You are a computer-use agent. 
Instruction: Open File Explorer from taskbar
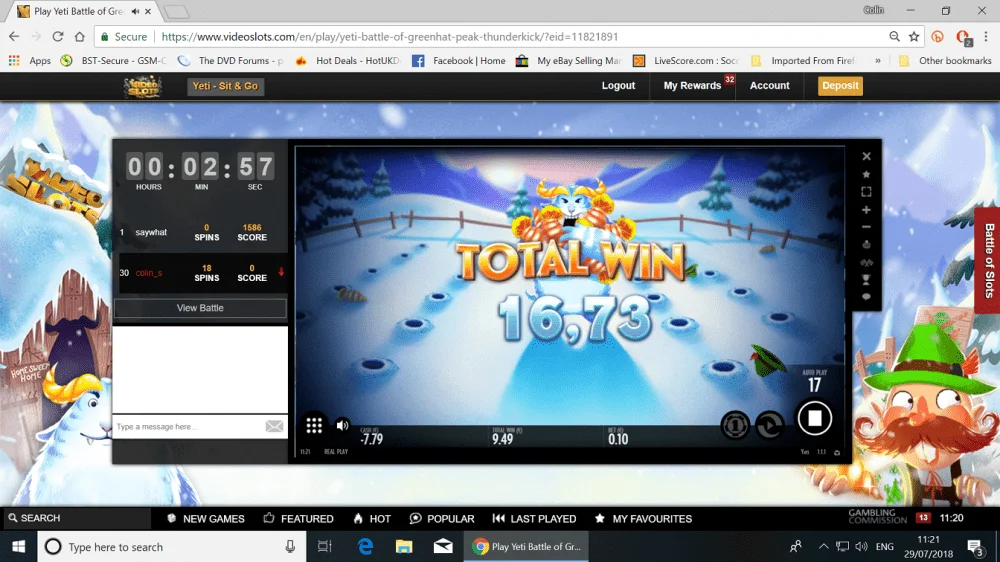pyautogui.click(x=404, y=547)
